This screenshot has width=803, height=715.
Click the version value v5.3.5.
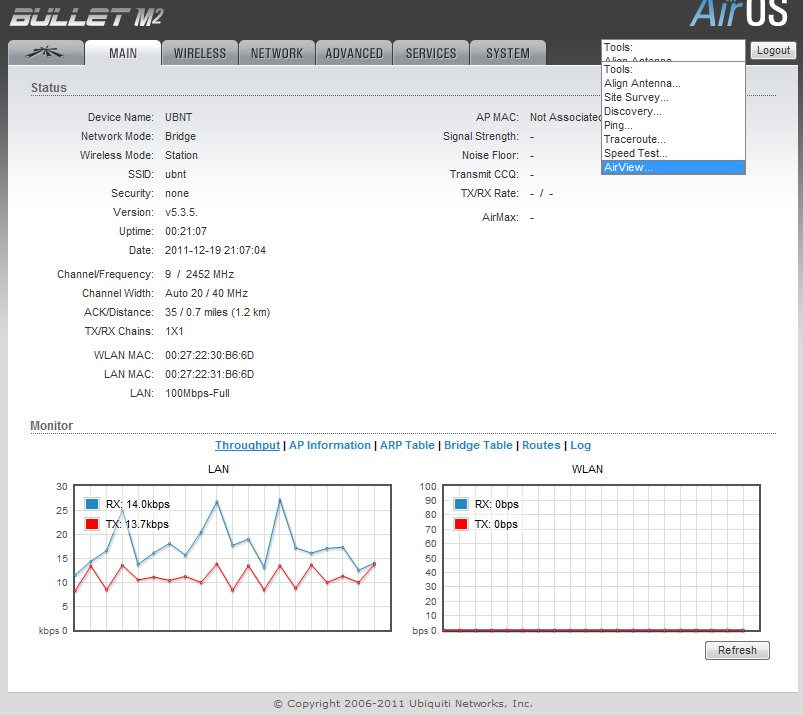[181, 212]
